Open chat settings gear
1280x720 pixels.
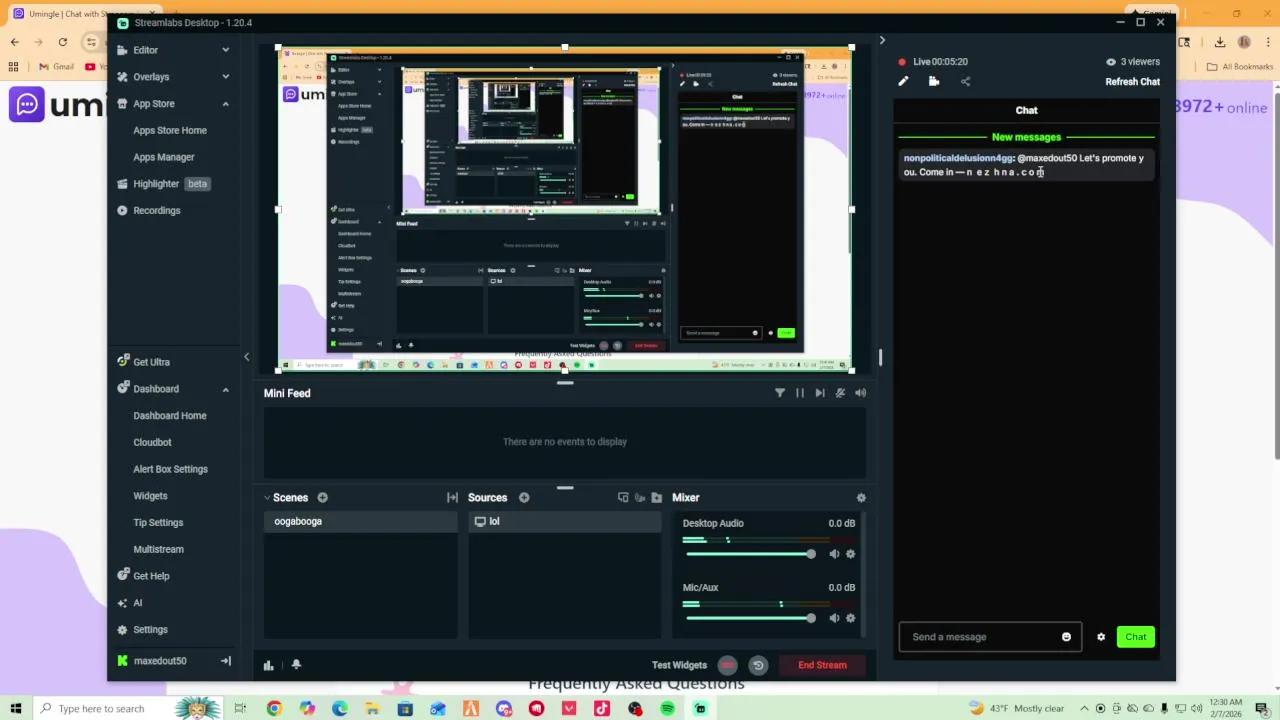point(1101,637)
